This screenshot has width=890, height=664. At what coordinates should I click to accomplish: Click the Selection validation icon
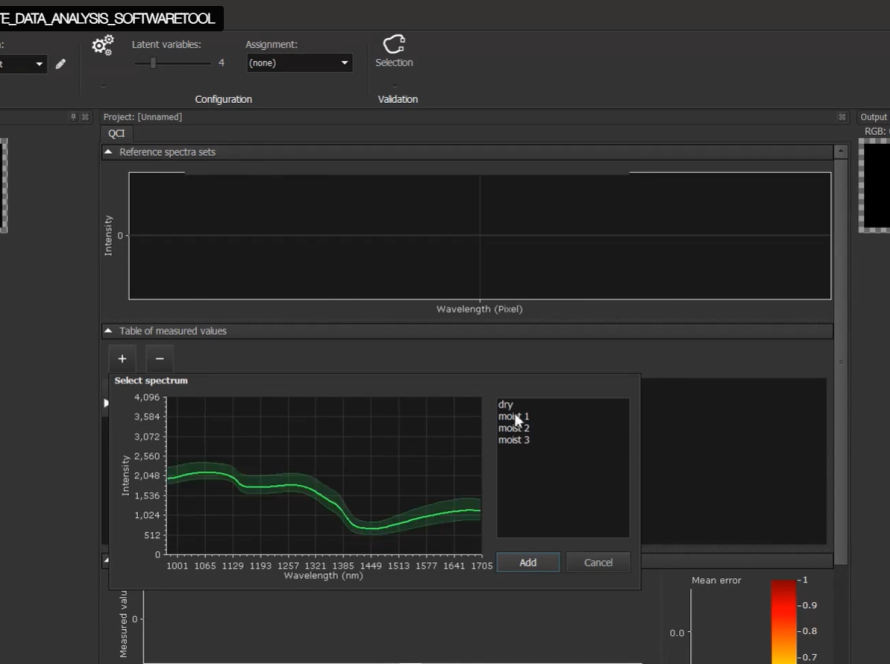coord(394,46)
